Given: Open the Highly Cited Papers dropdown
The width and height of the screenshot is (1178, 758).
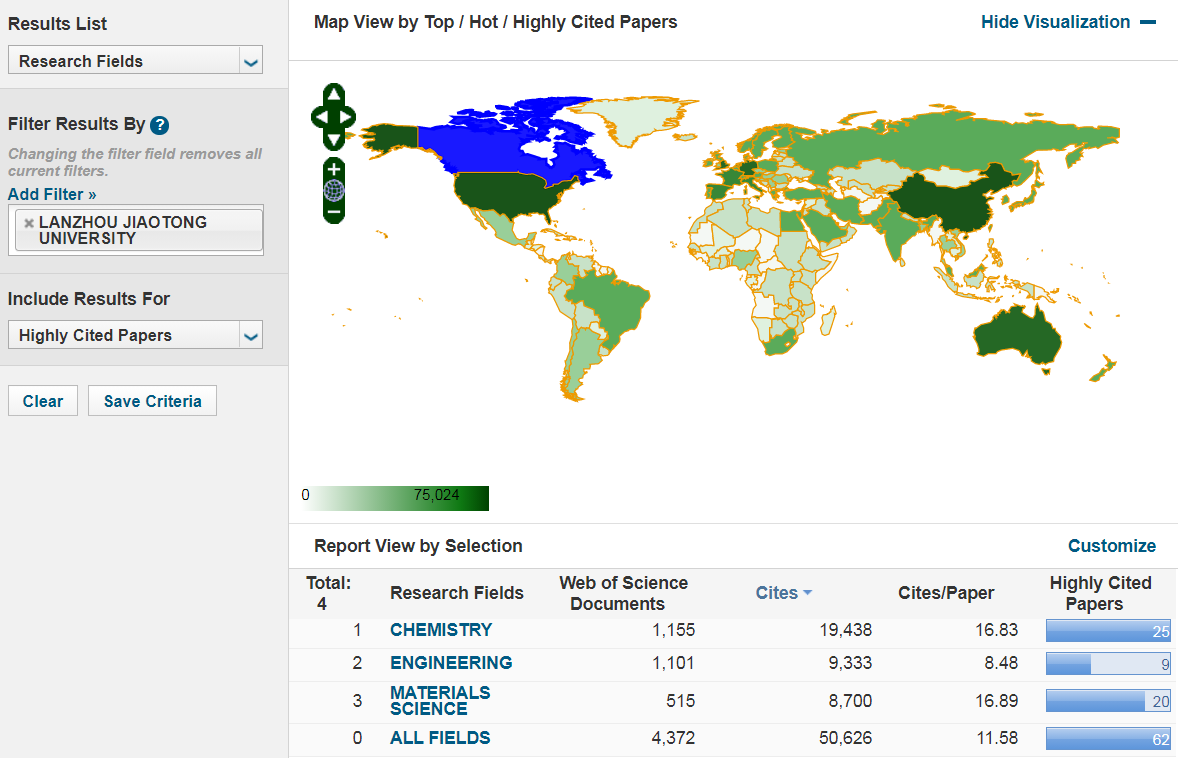Looking at the screenshot, I should (135, 335).
